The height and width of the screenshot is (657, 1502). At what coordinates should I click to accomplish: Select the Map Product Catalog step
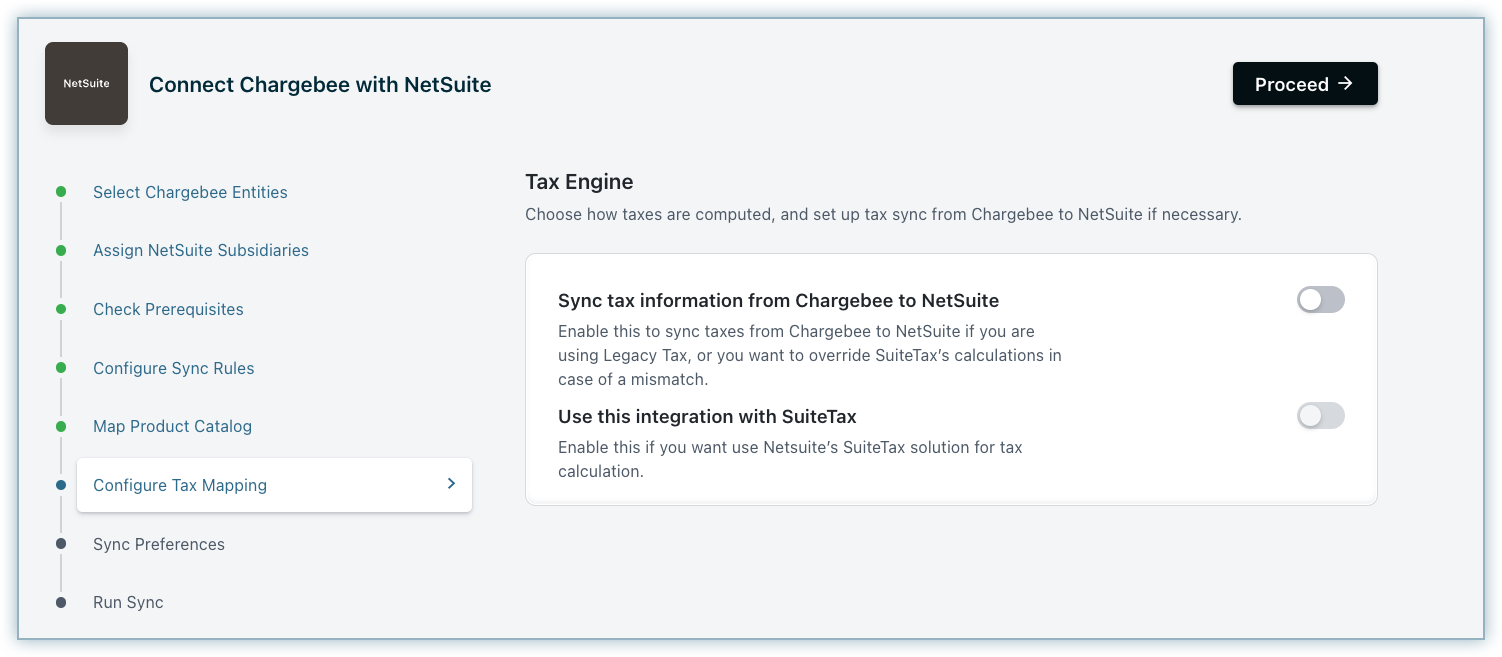(x=172, y=426)
